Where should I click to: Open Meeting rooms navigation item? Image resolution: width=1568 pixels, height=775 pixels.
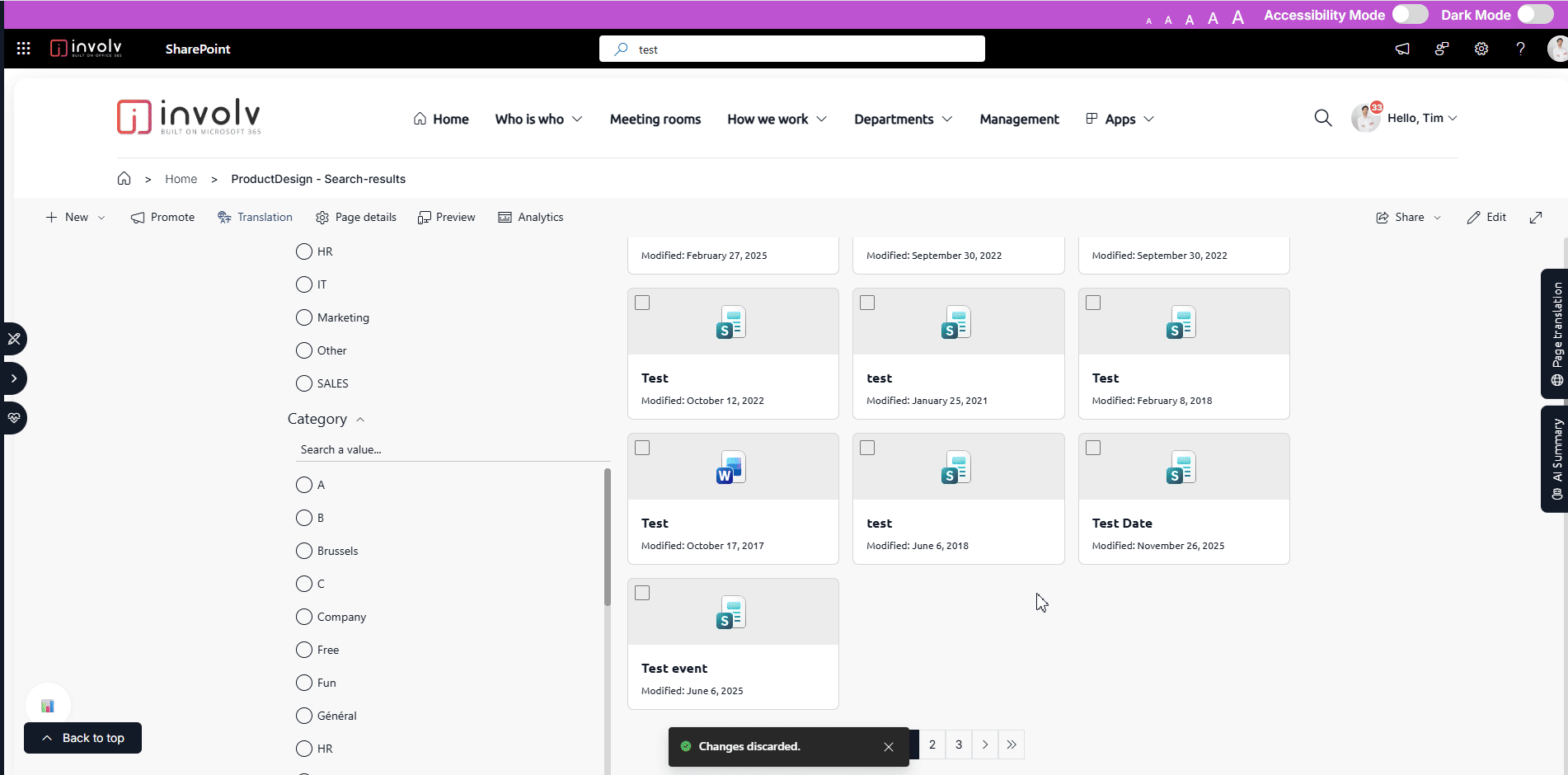[x=655, y=119]
